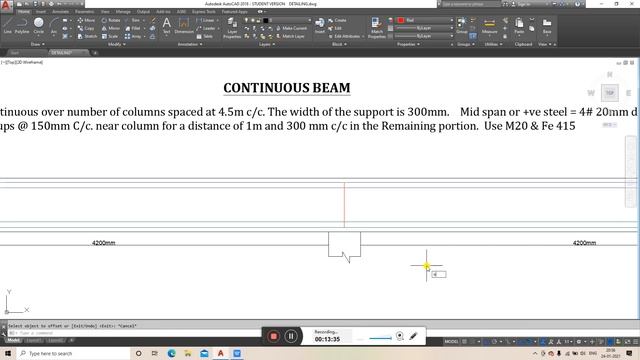The image size is (640, 360).
Task: Open the Output ribbon tab
Action: coord(143,11)
